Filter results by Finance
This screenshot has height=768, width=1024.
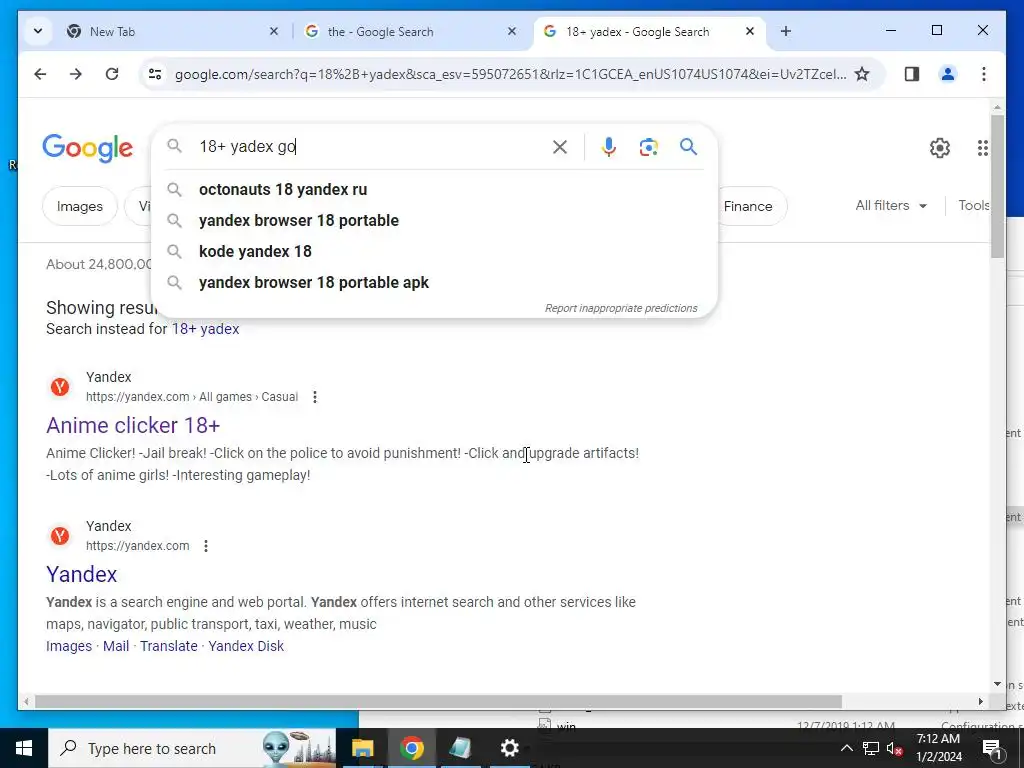[748, 206]
